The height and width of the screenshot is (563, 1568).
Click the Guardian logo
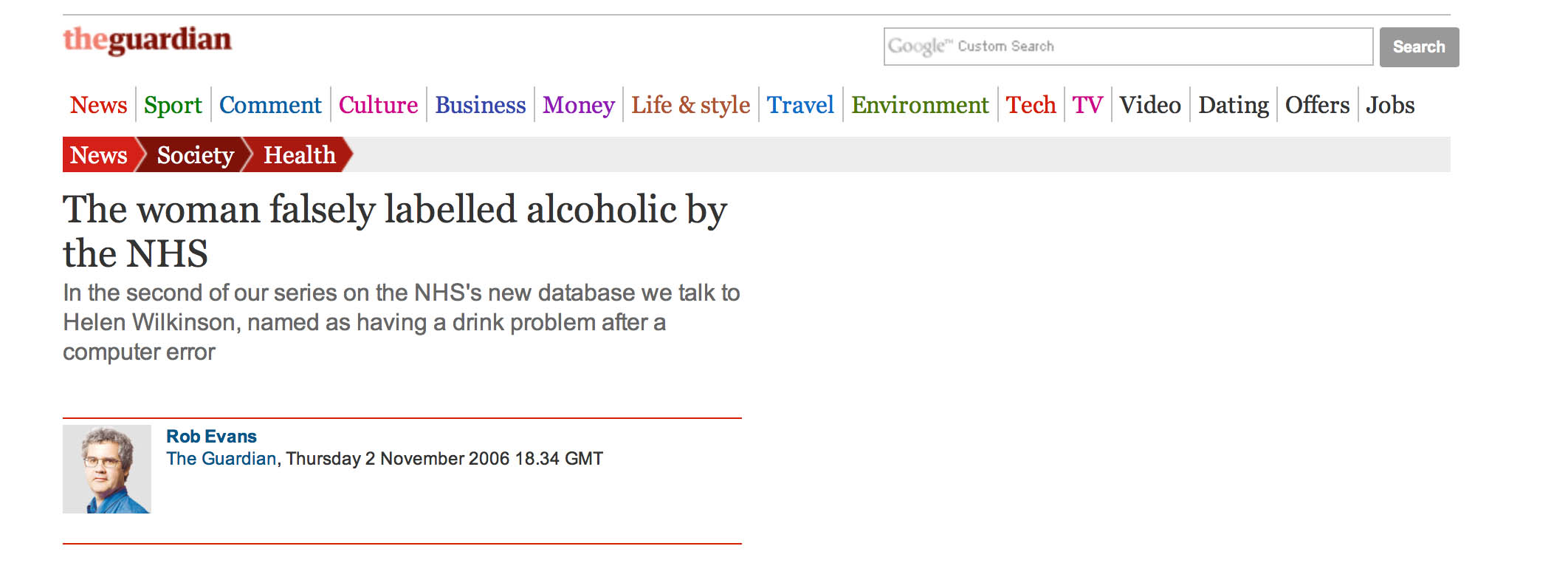[x=147, y=40]
